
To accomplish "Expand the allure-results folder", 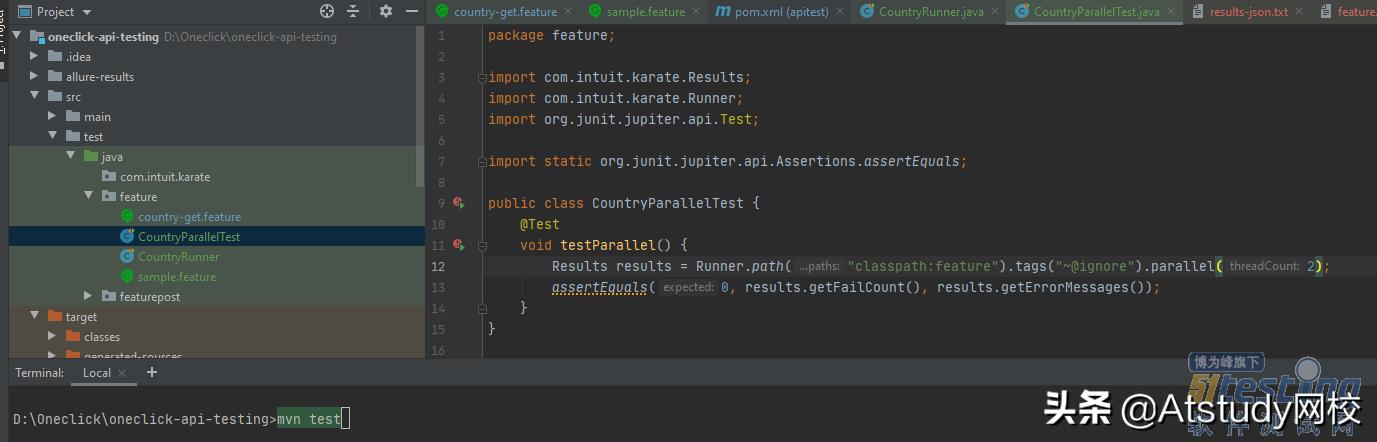I will (34, 77).
